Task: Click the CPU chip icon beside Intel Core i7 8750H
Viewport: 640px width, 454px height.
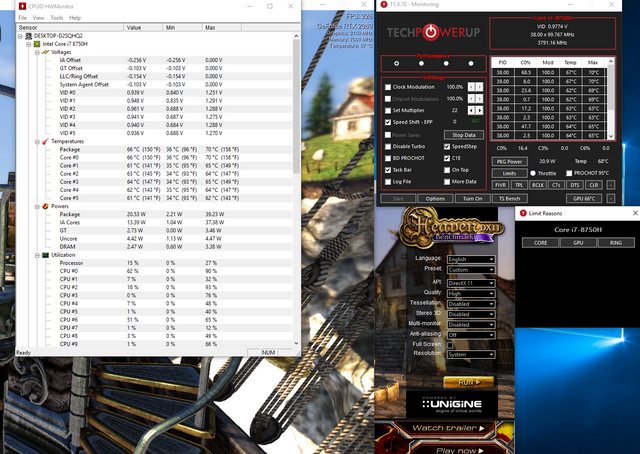Action: [x=37, y=44]
